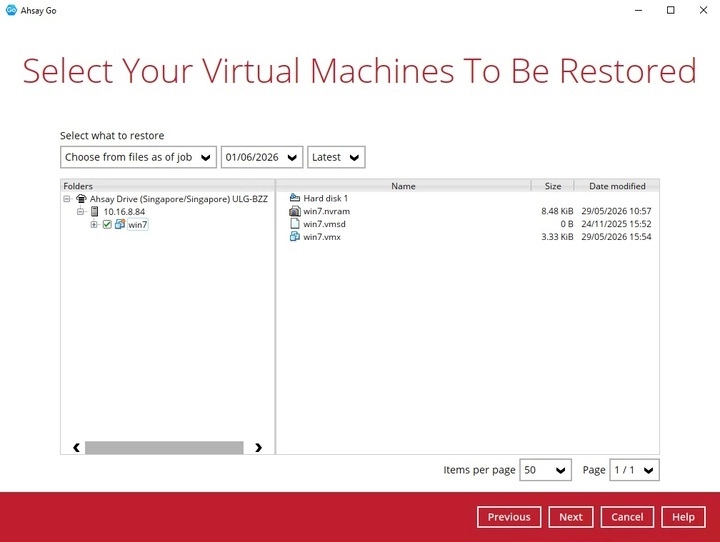Click the Previous button
The image size is (720, 542).
[x=509, y=517]
